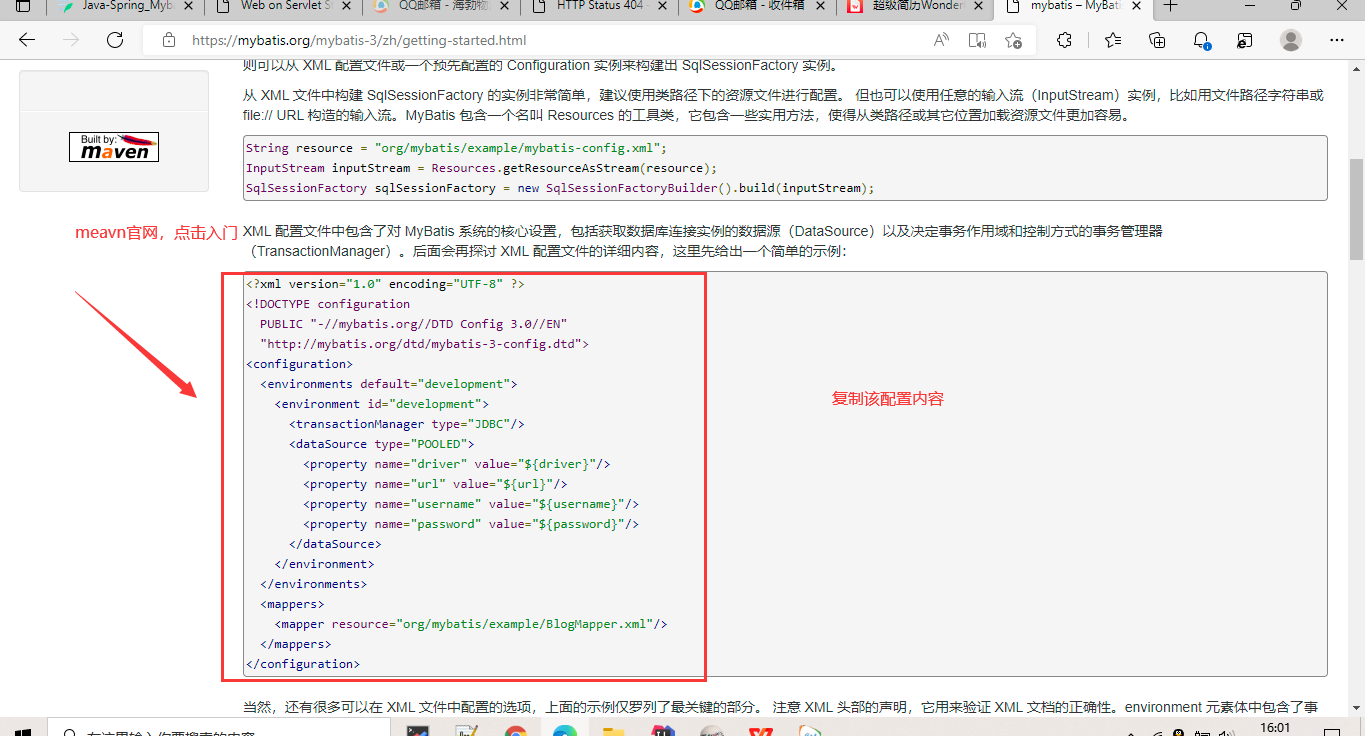
Task: Open the Favorites list
Action: tap(1113, 40)
